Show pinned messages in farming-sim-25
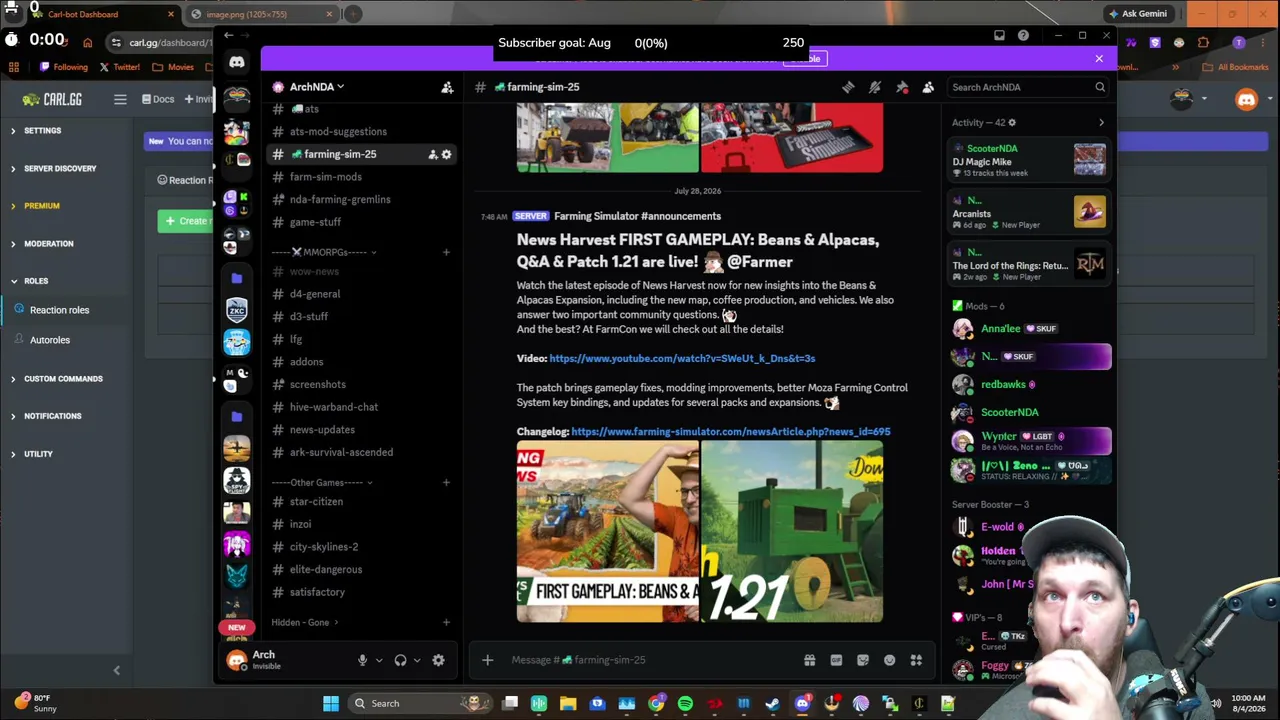Viewport: 1280px width, 720px height. pos(902,87)
